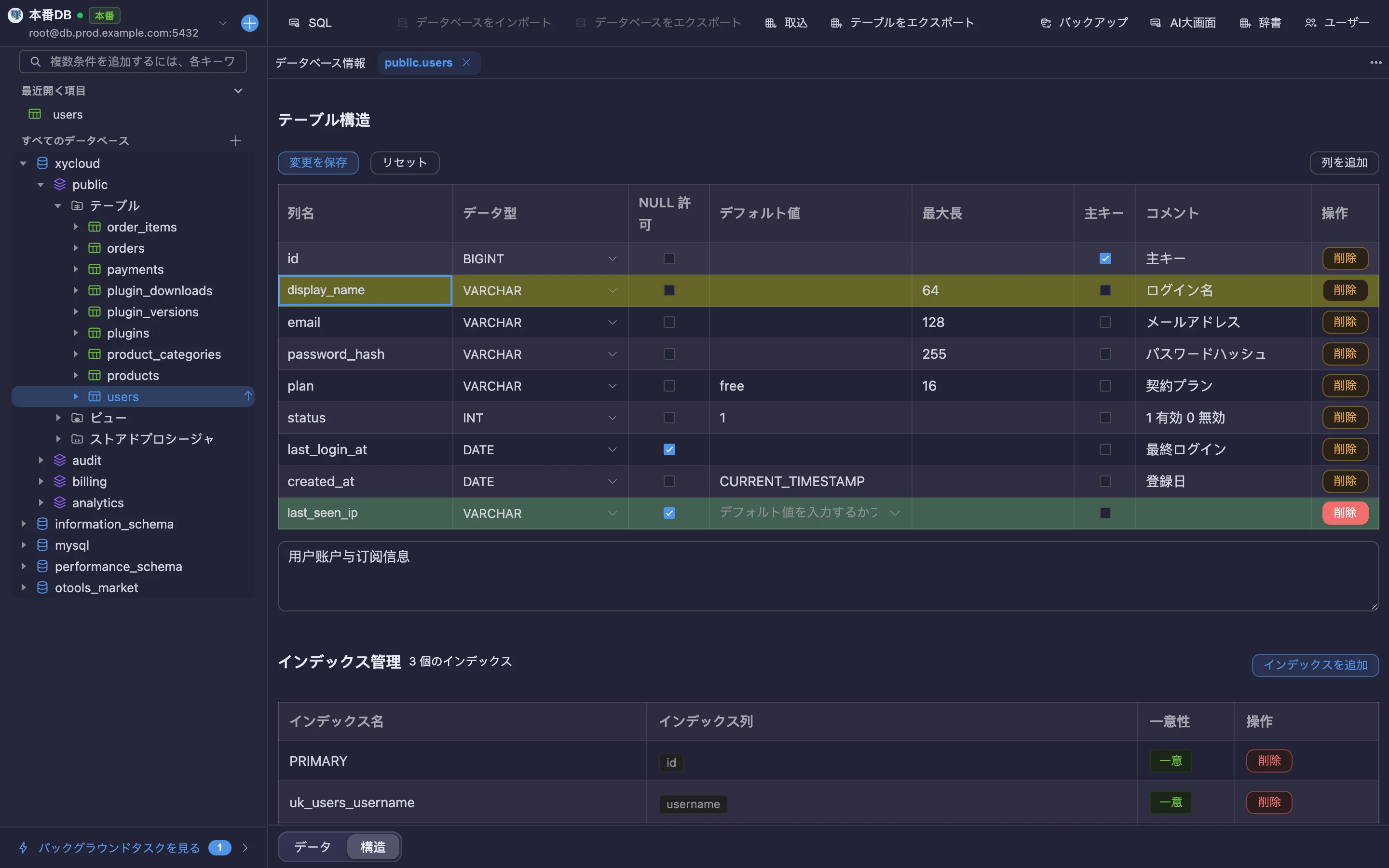The image size is (1389, 868).
Task: Delete the last_seen_ip column
Action: pos(1346,513)
